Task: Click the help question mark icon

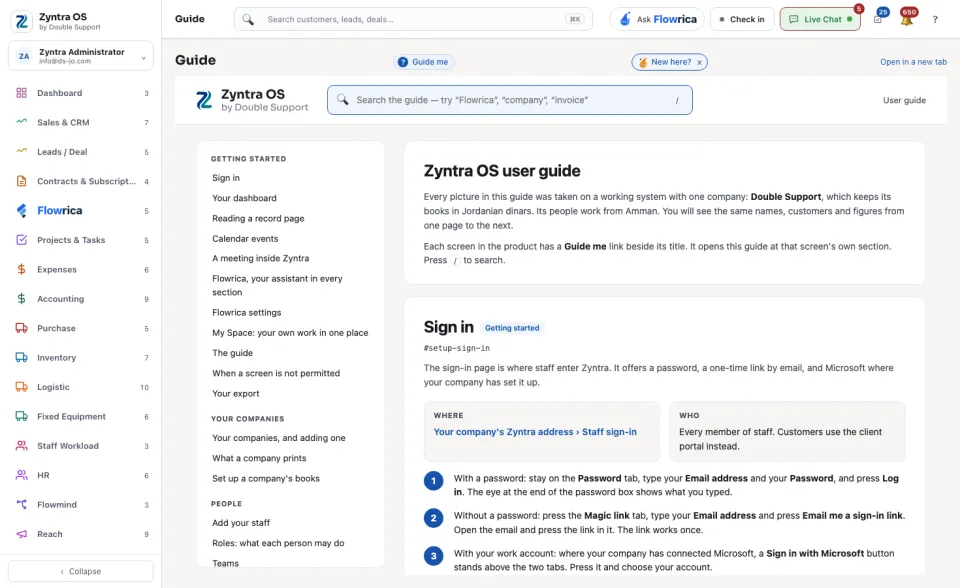Action: [935, 20]
